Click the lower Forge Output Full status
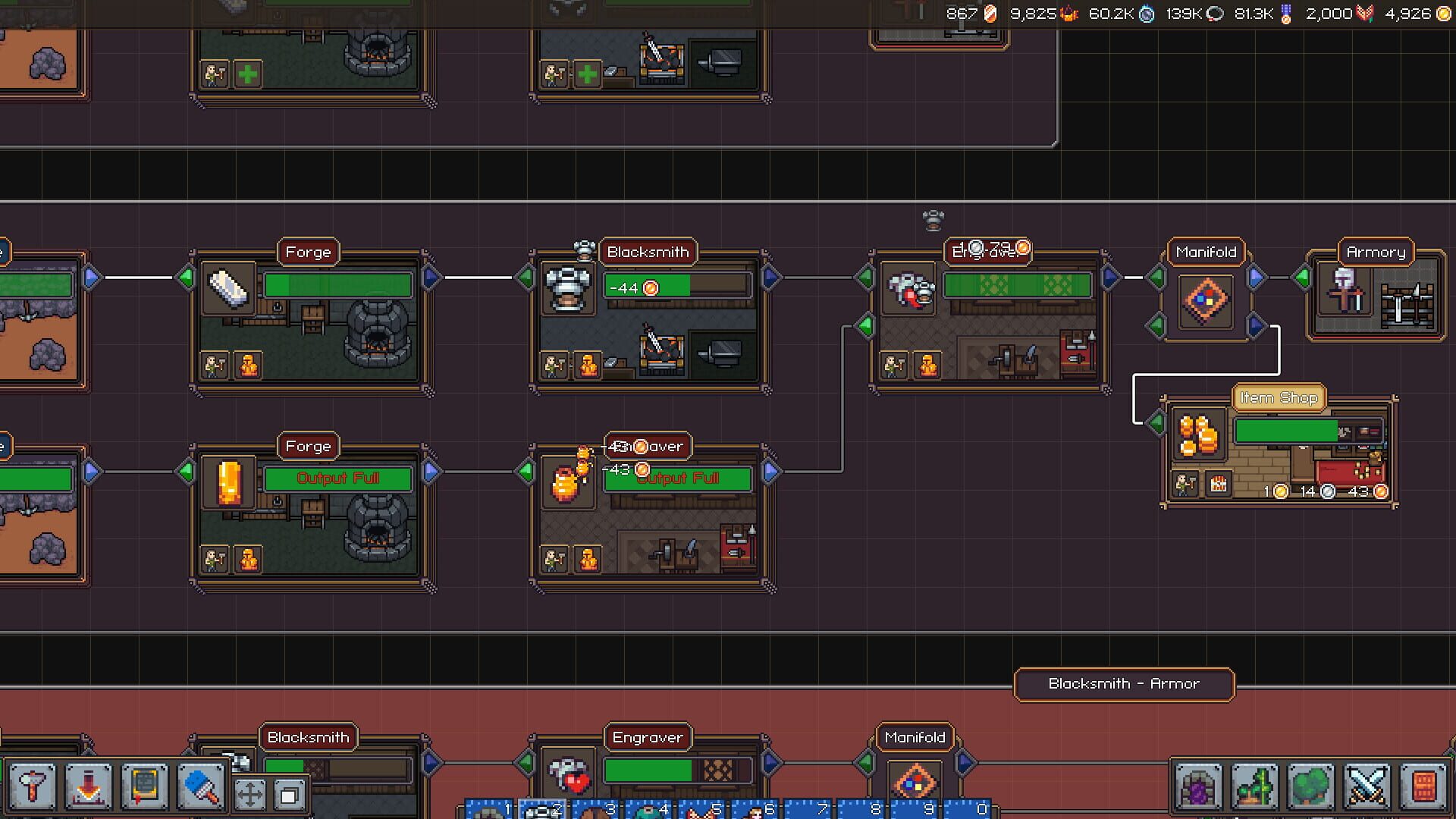Screen dimensions: 1456x819 338,479
